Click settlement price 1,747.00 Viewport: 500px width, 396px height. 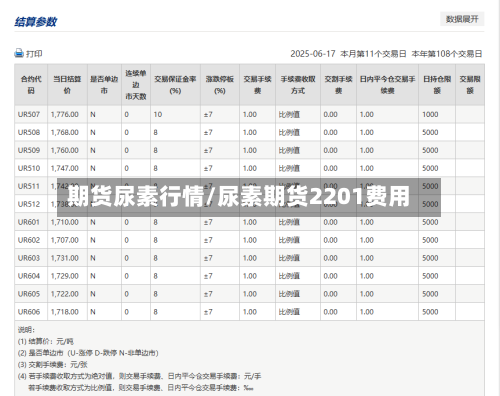coord(65,168)
